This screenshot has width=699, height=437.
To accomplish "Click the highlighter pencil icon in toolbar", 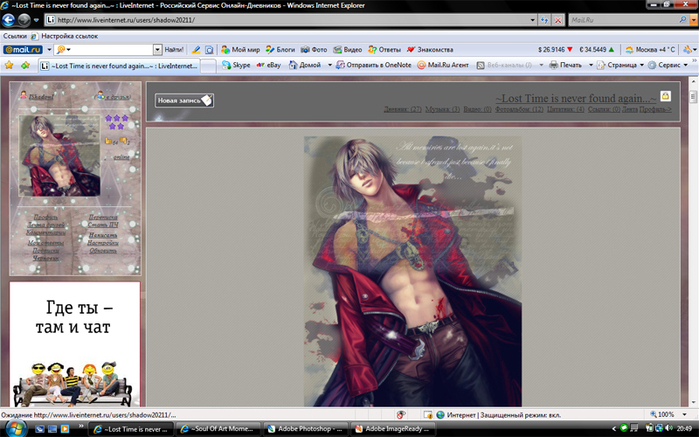I will click(x=196, y=50).
